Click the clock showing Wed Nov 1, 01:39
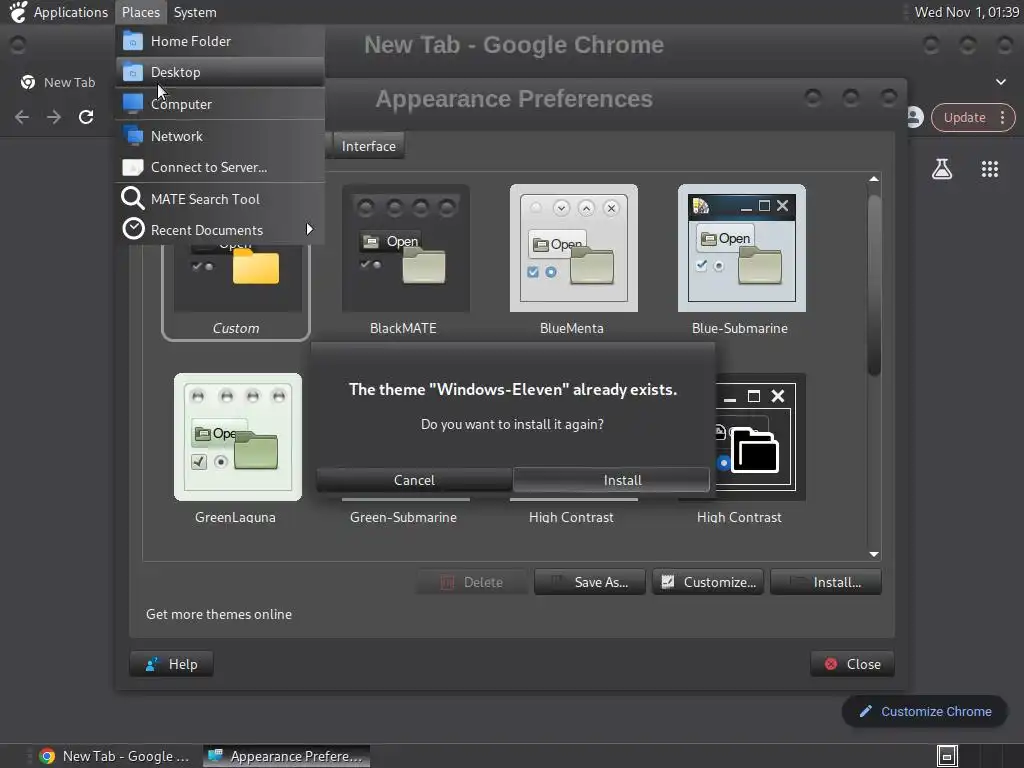 tap(967, 12)
